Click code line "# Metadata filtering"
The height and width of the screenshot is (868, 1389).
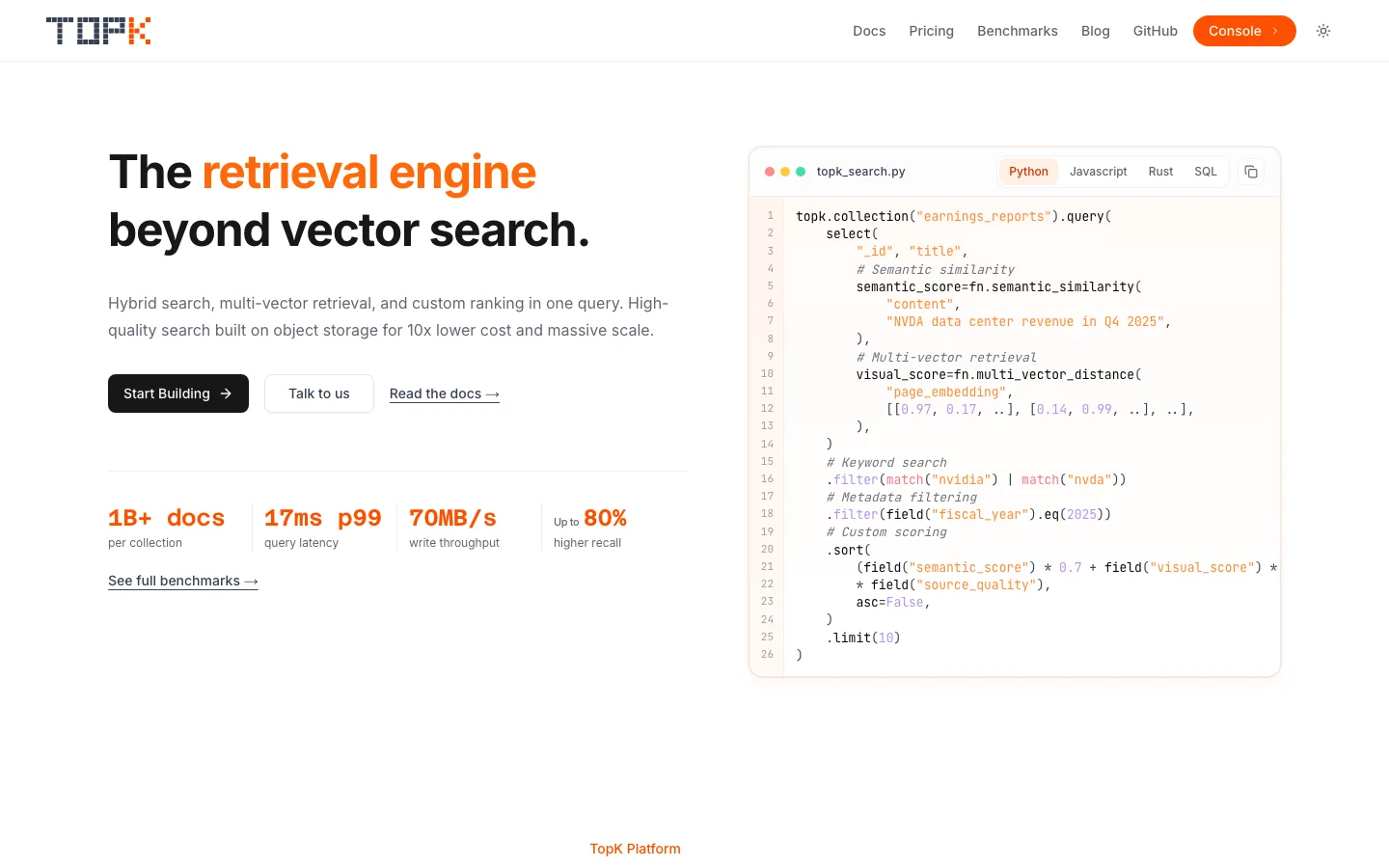[x=901, y=497]
